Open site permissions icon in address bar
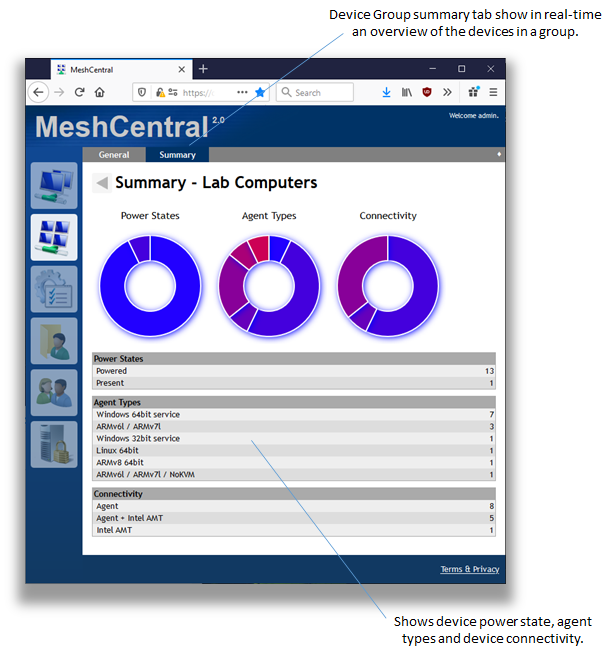This screenshot has height=657, width=614. pyautogui.click(x=173, y=92)
